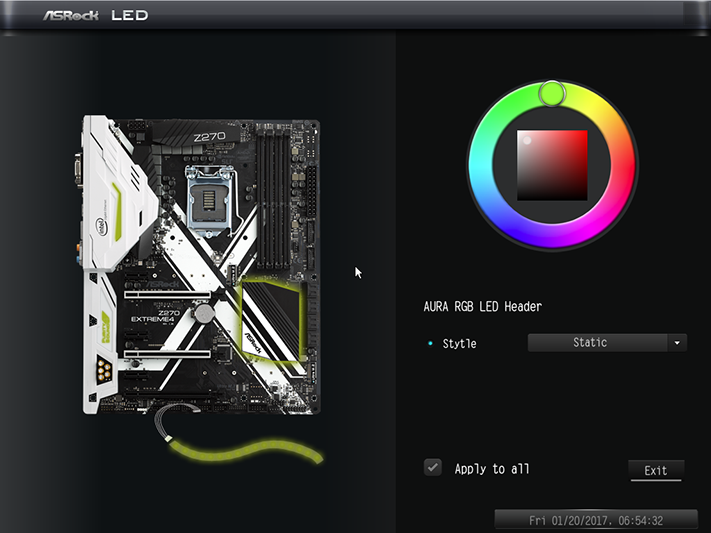711x533 pixels.
Task: Open the Style dropdown arrow
Action: pyautogui.click(x=677, y=343)
